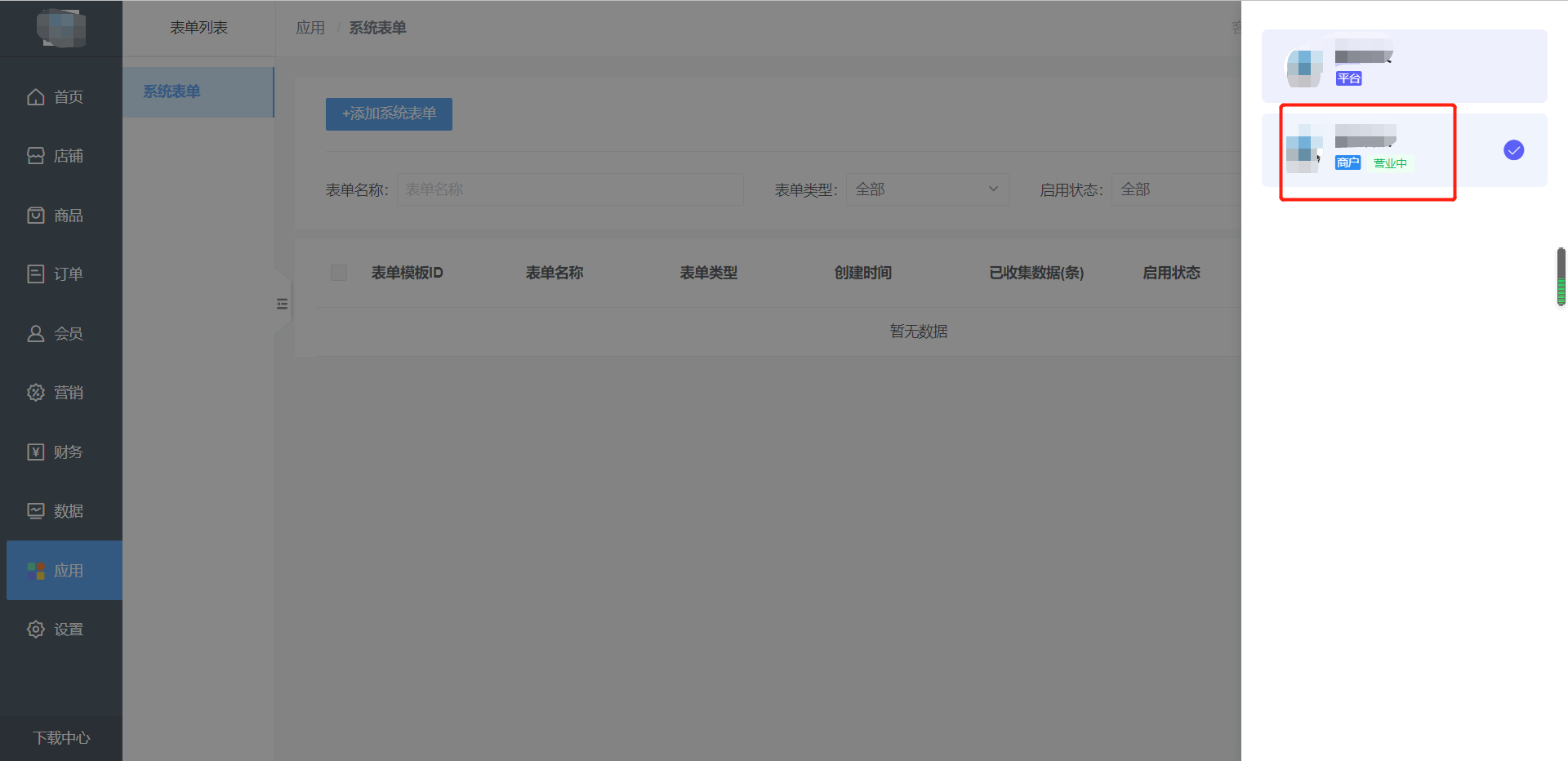Open the 启用状态 dropdown
Screen dimensions: 1568x761
[1176, 189]
